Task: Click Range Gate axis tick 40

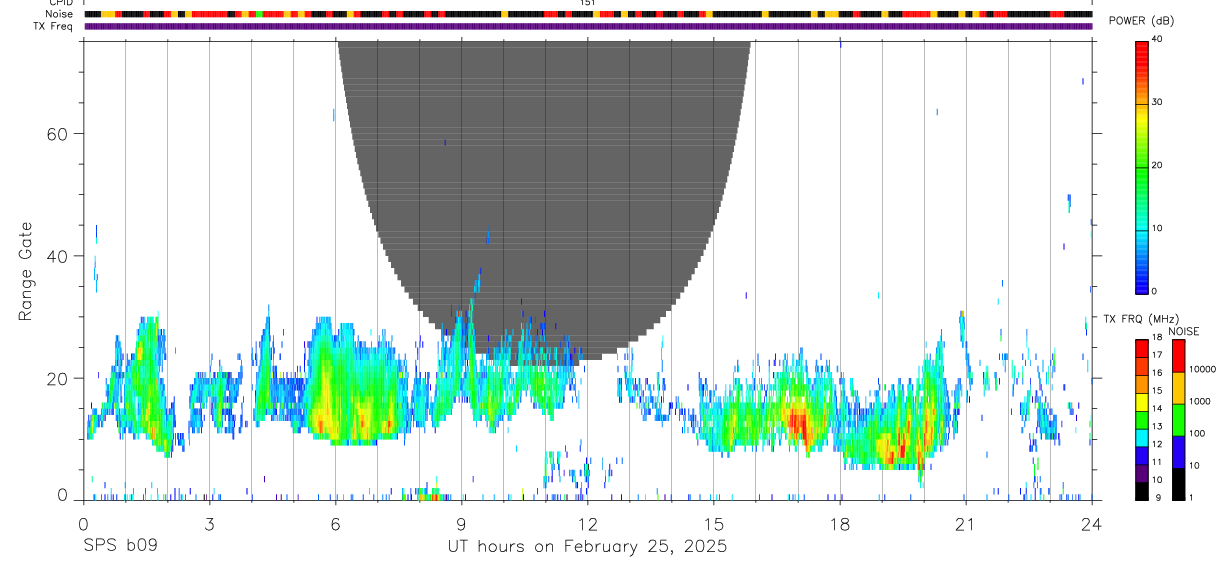Action: point(58,256)
